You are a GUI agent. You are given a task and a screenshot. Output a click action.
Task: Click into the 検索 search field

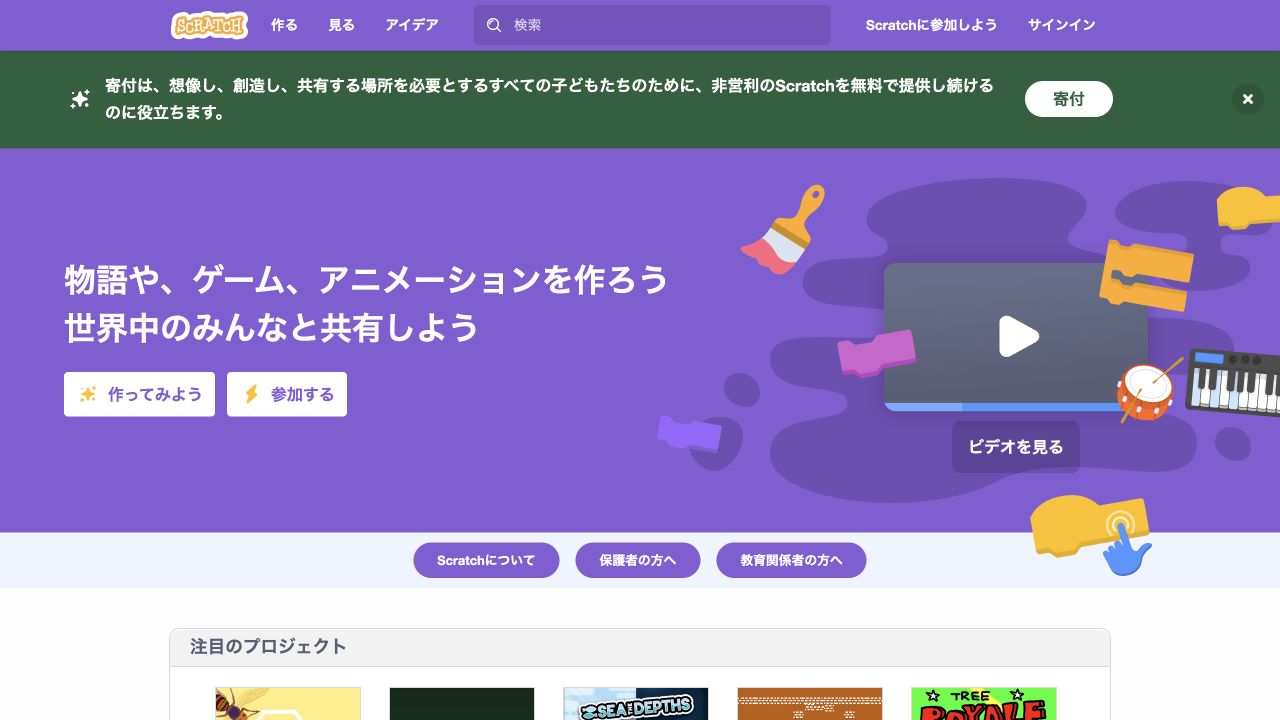[x=652, y=25]
